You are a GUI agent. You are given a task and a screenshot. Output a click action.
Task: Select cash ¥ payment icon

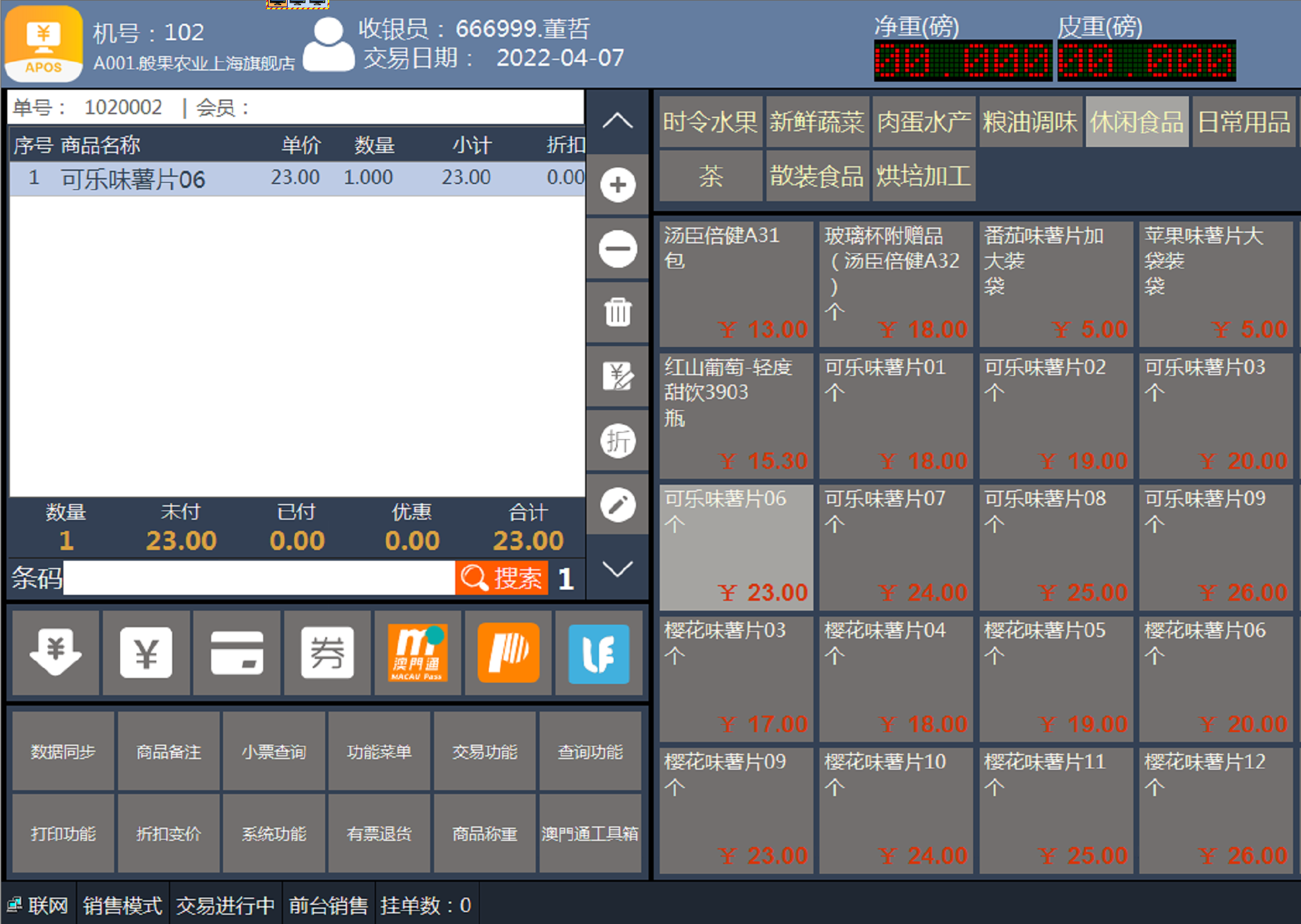coord(146,652)
